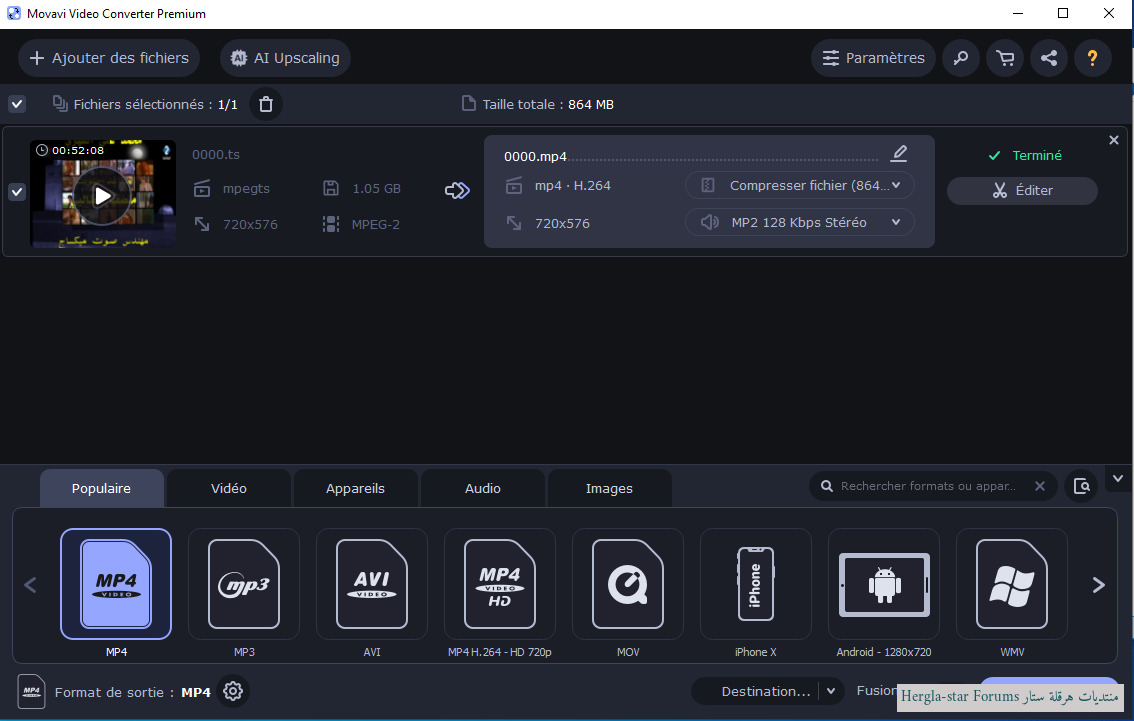Show previous format presets arrow

coord(30,585)
